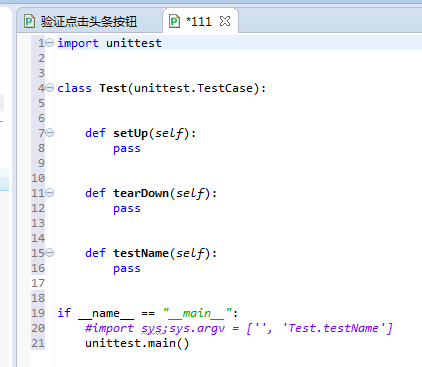Click the unittest.TestCase base class text
The width and height of the screenshot is (422, 367).
(193, 88)
